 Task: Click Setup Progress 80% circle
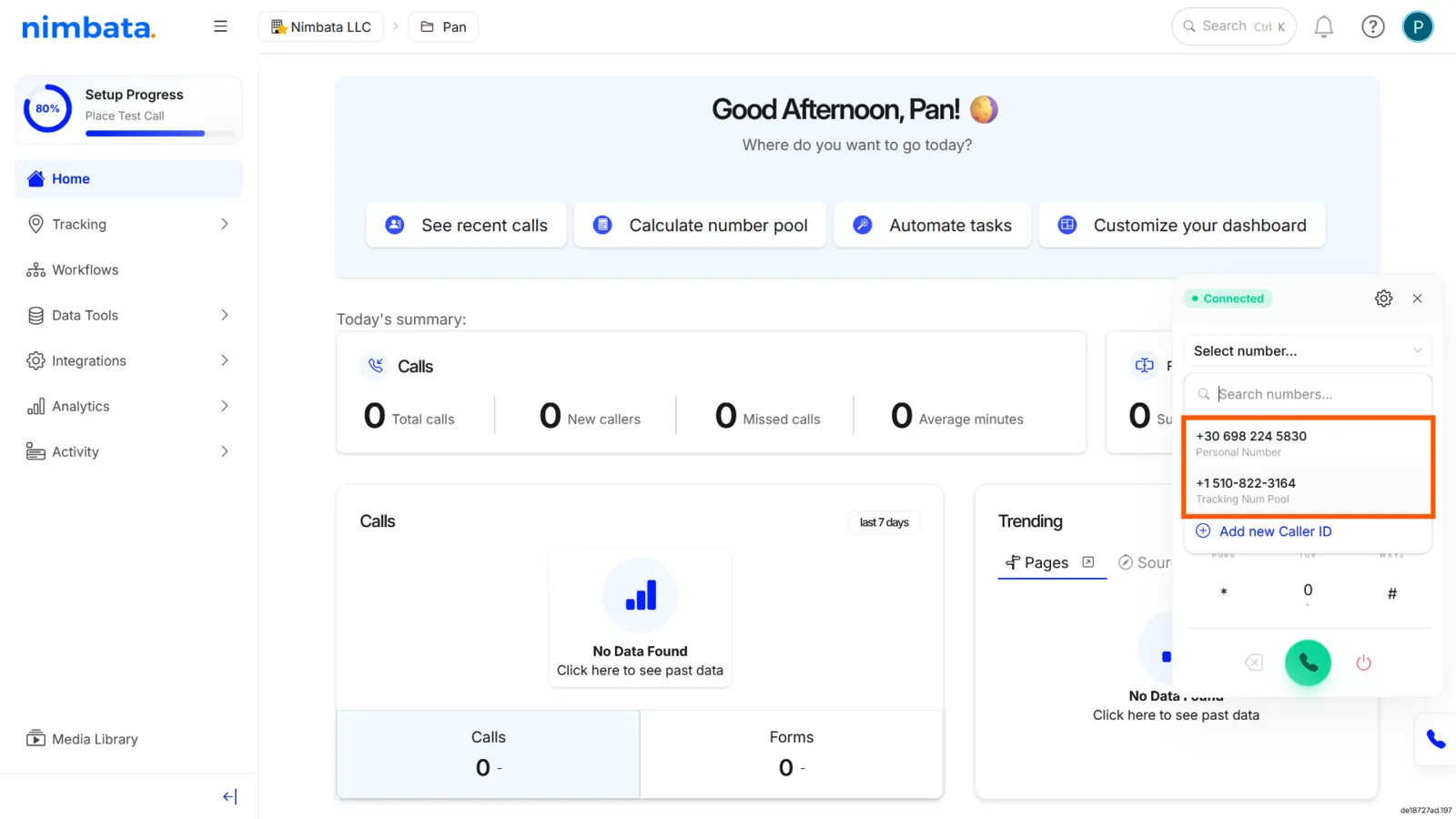pos(47,108)
